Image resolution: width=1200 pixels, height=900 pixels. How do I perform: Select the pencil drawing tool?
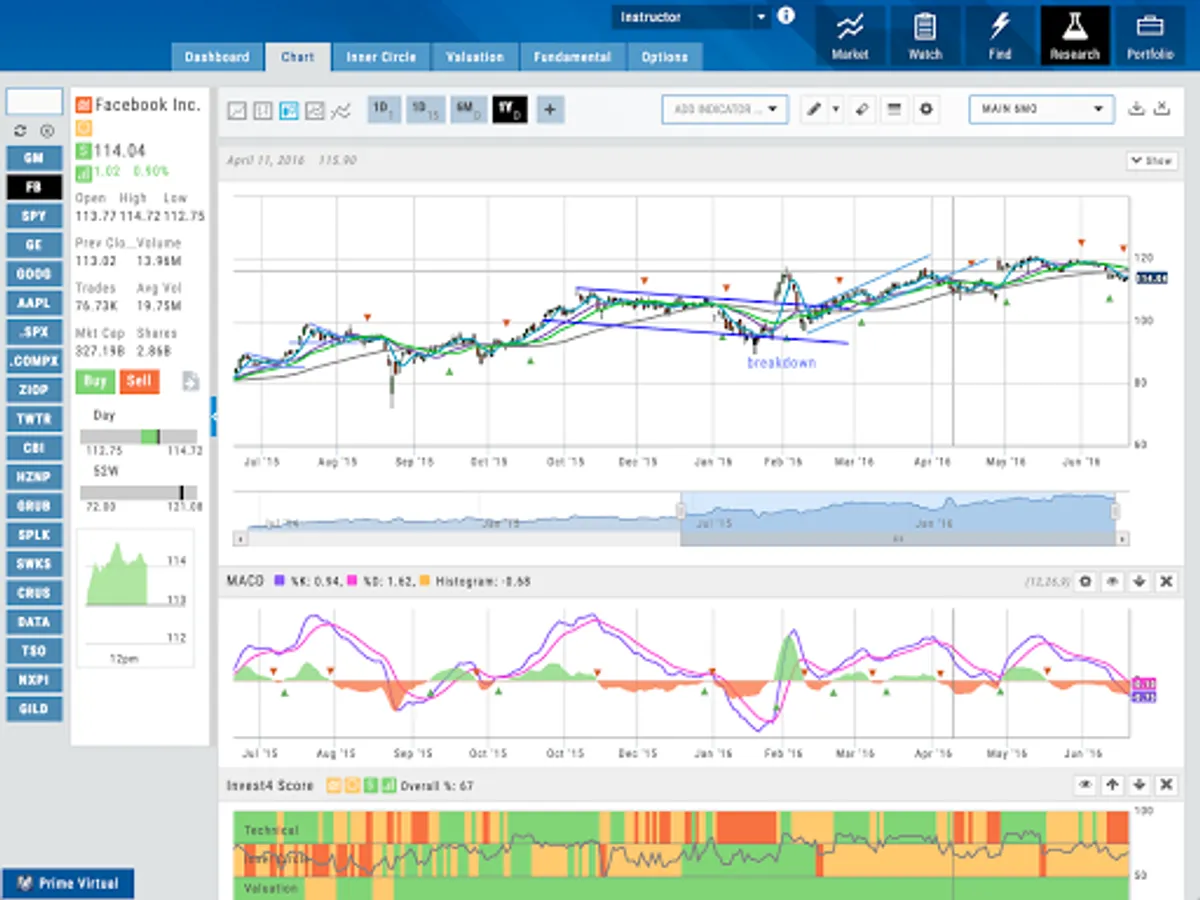pyautogui.click(x=814, y=110)
